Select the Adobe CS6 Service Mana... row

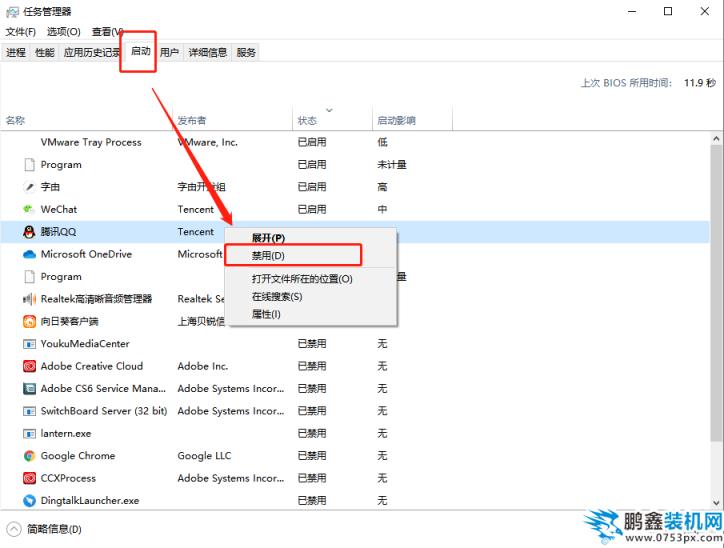(x=355, y=388)
